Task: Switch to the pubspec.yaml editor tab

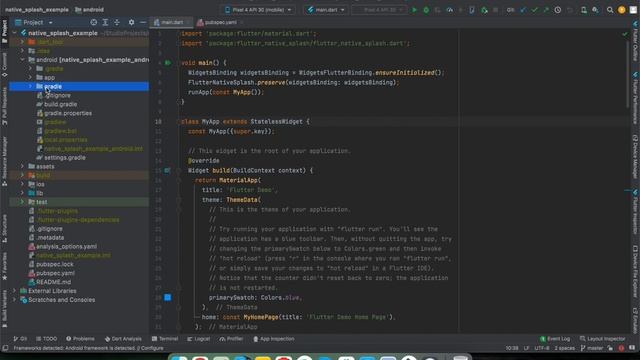Action: 220,22
